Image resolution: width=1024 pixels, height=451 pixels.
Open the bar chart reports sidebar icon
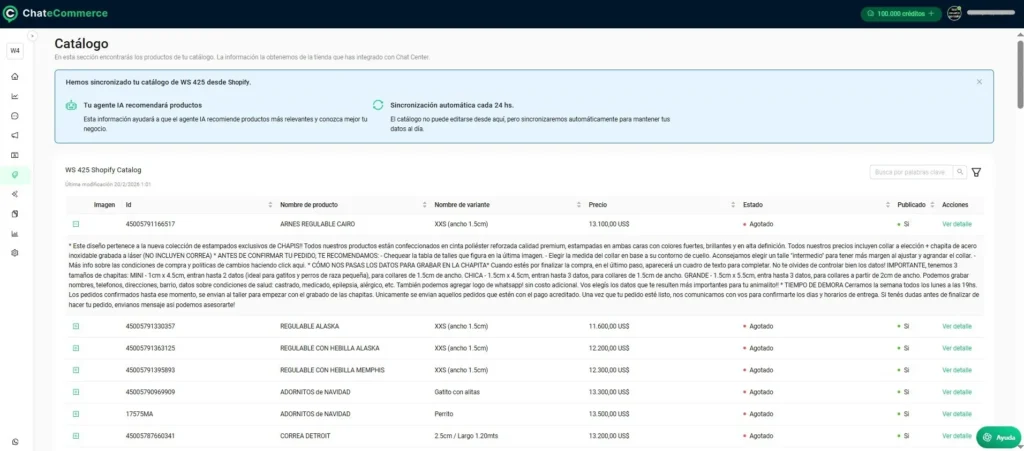[x=15, y=234]
